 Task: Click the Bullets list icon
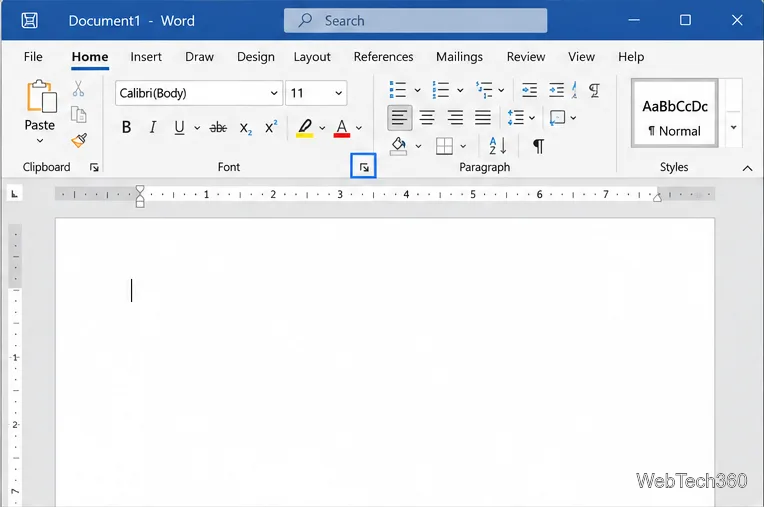398,90
